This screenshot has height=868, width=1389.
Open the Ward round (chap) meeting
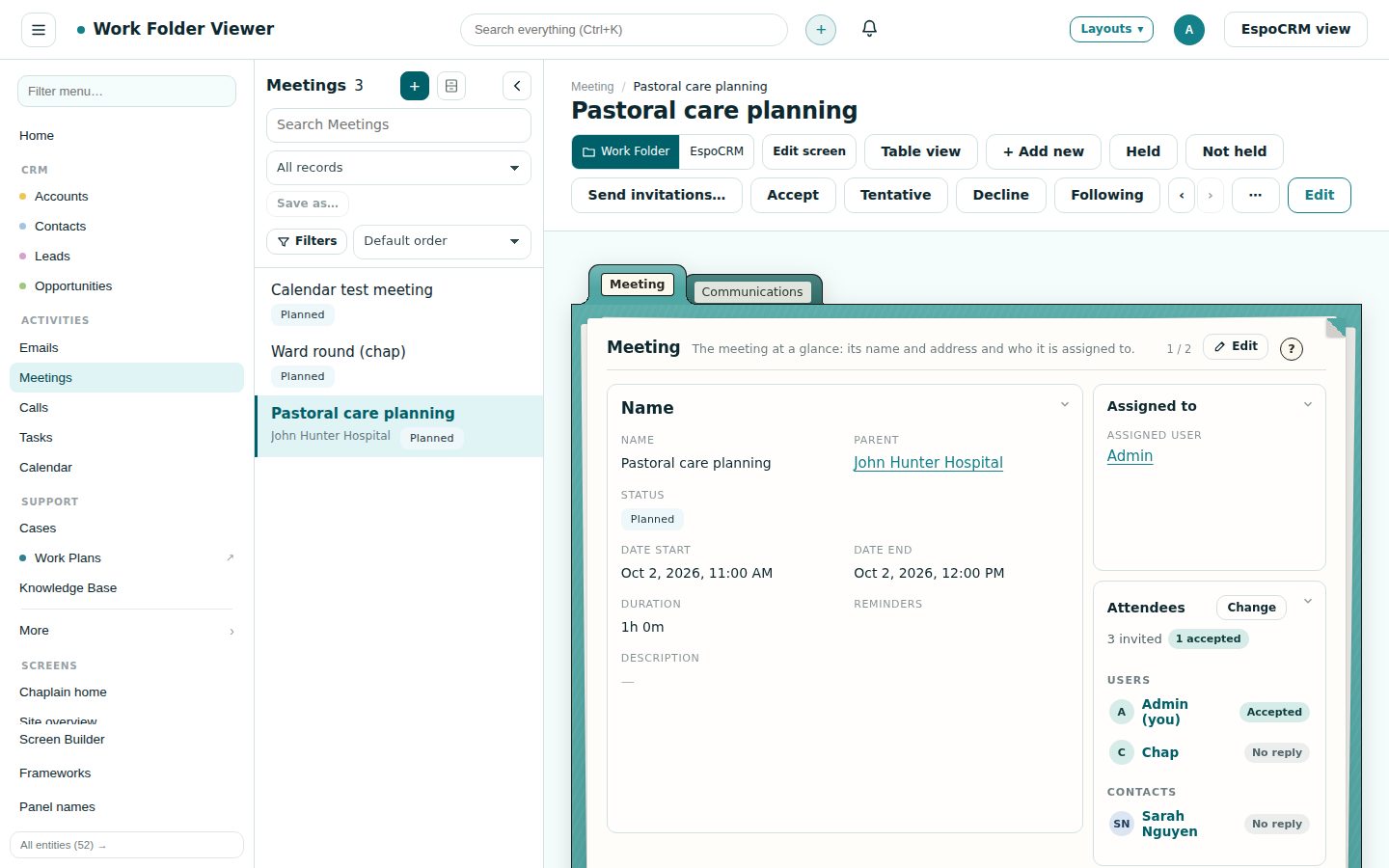pos(398,365)
